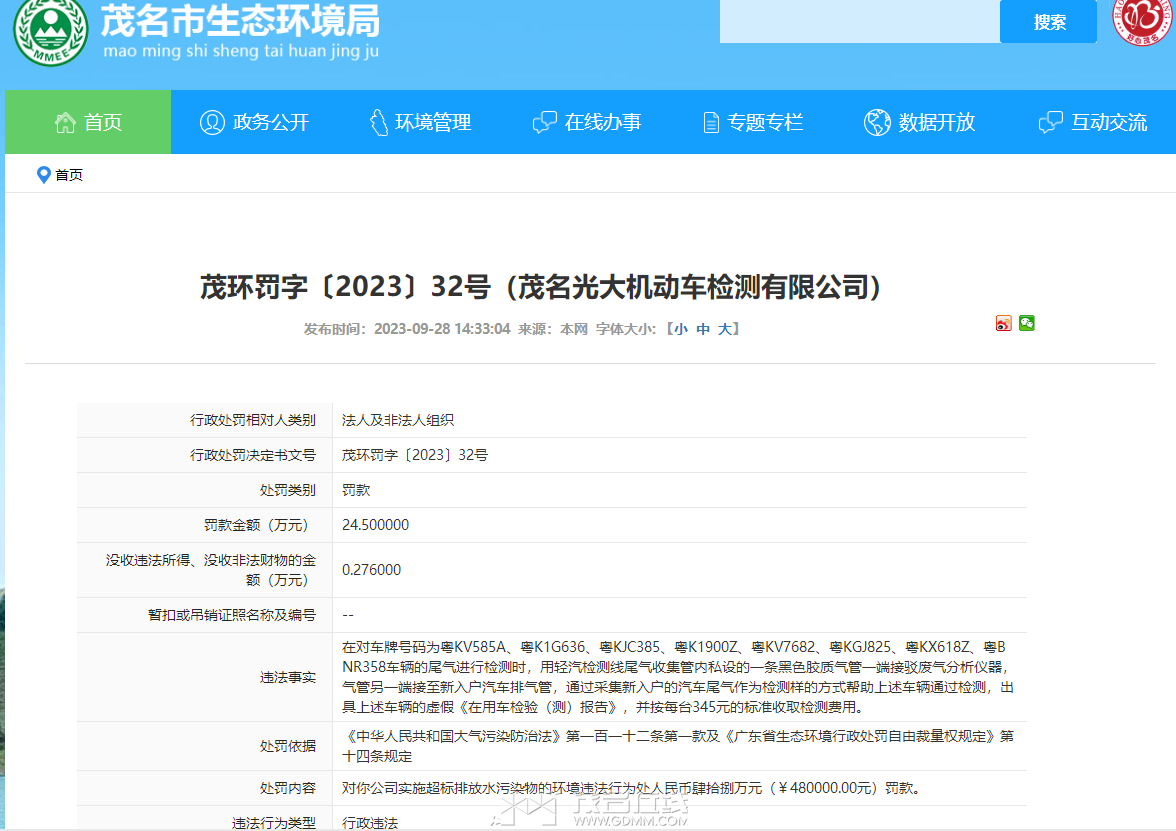Screen dimensions: 1176x831
Task: Set font size to 中
Action: click(703, 329)
